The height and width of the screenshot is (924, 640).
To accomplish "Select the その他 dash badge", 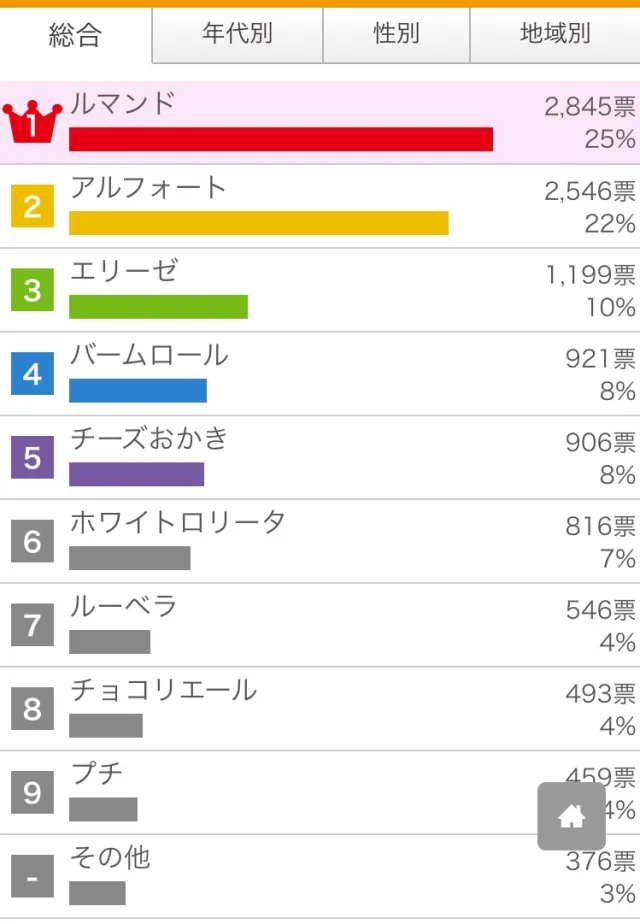I will [x=32, y=876].
